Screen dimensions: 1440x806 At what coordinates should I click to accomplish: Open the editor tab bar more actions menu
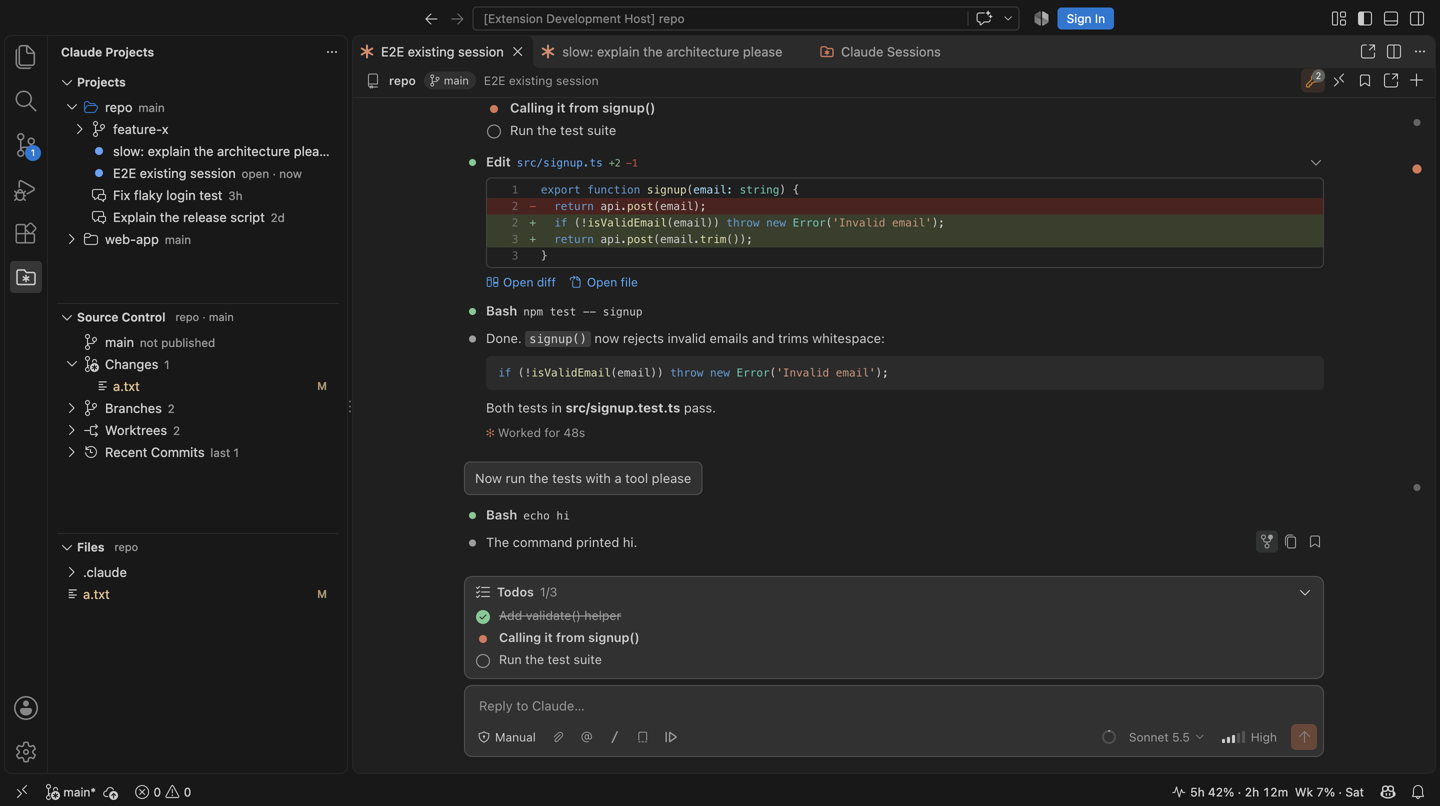pyautogui.click(x=1420, y=52)
